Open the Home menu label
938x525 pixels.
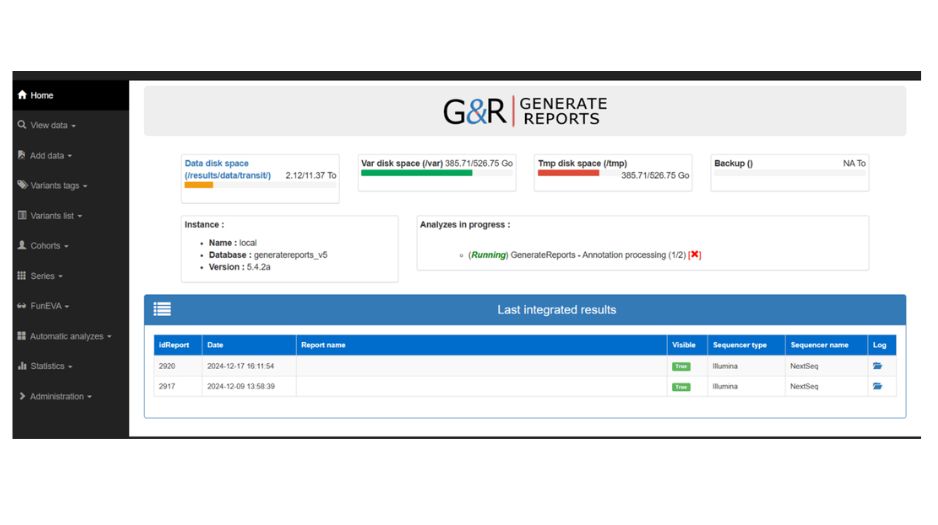[42, 95]
